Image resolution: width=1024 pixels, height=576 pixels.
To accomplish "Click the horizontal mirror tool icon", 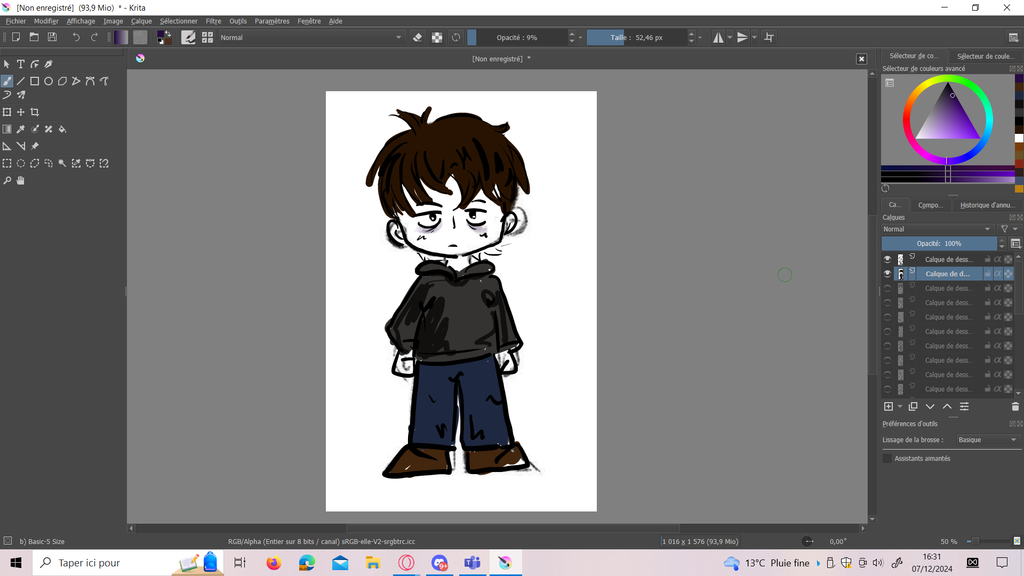I will pos(718,37).
